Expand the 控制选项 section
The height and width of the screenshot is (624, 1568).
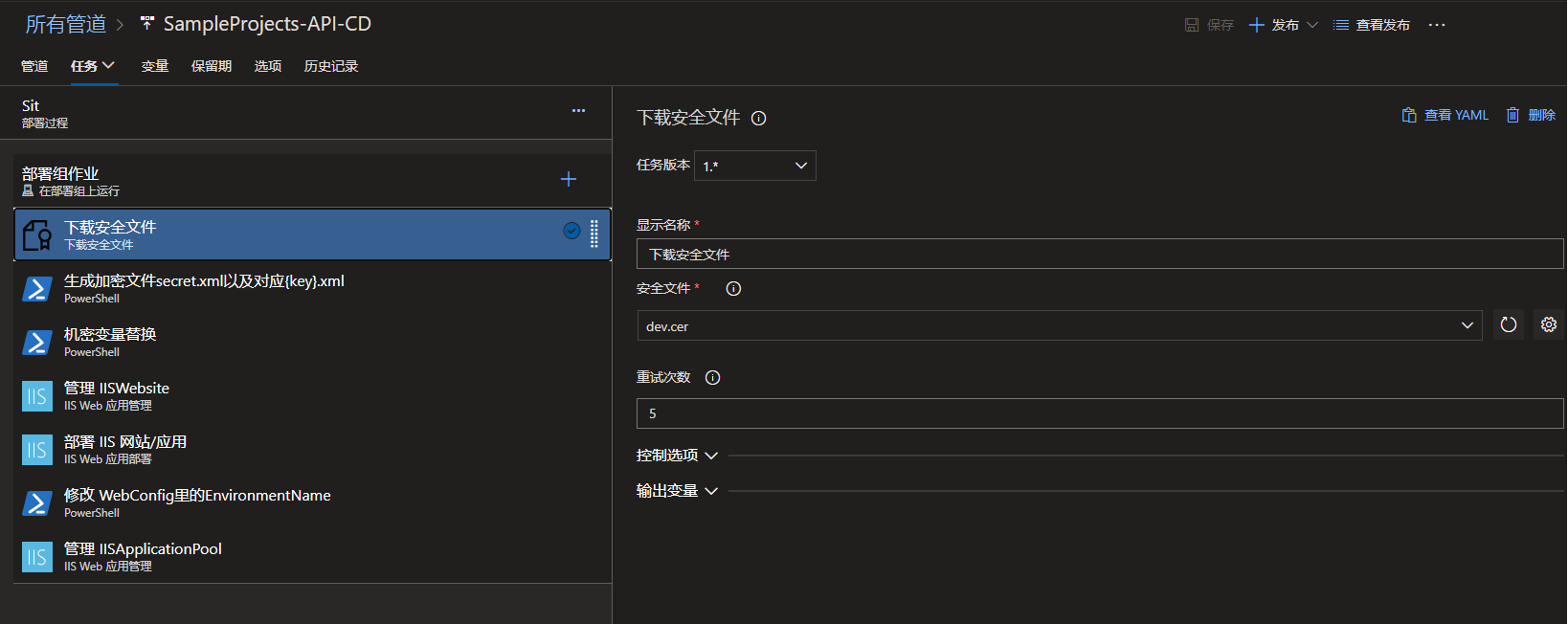pos(677,456)
